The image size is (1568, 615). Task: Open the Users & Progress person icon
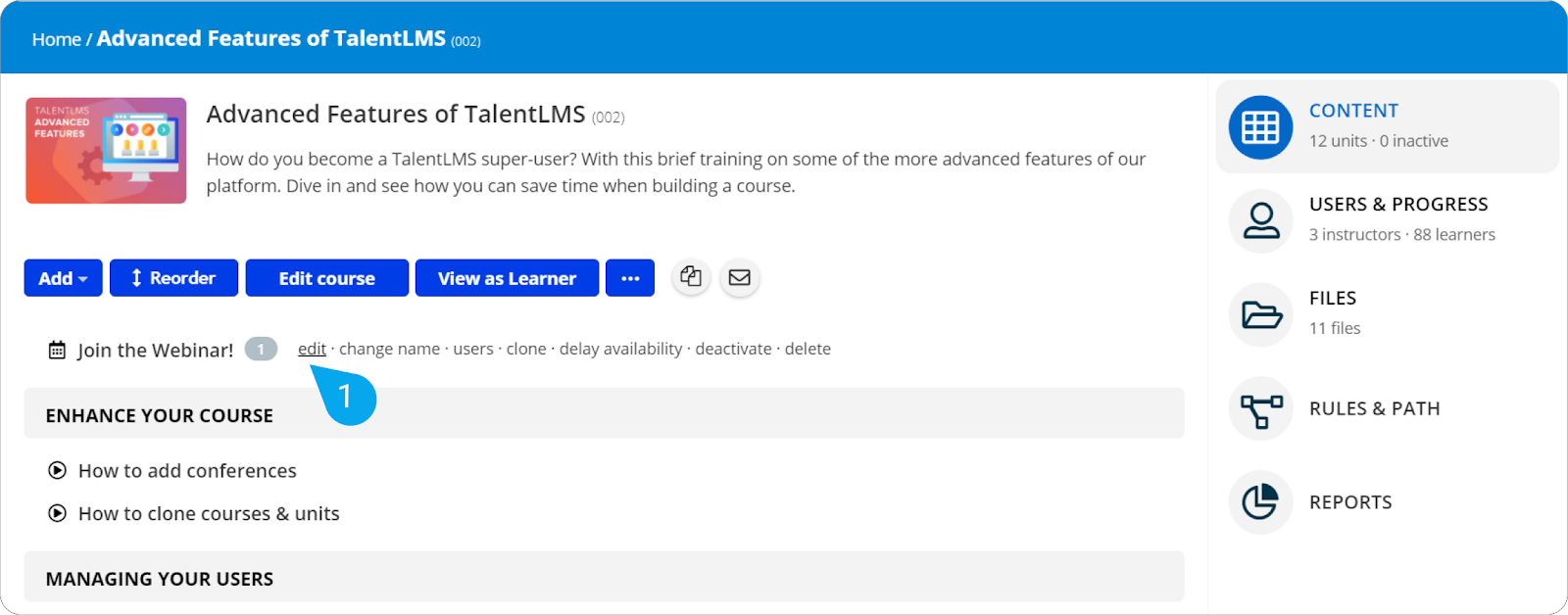[x=1260, y=221]
